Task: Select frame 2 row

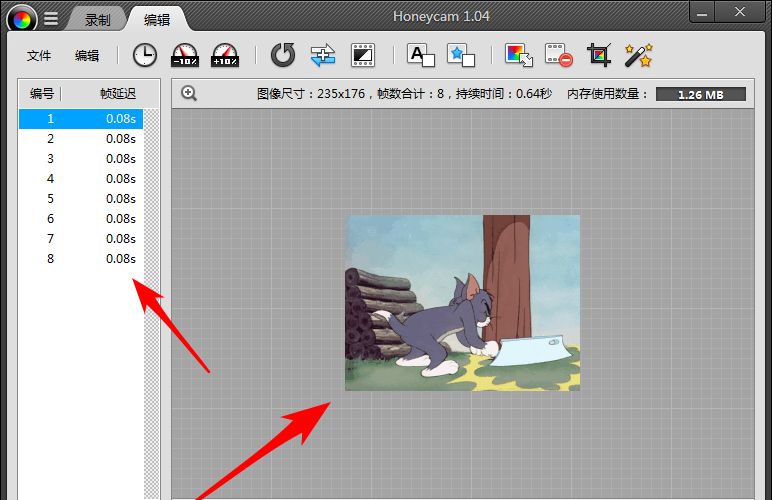Action: click(x=81, y=139)
